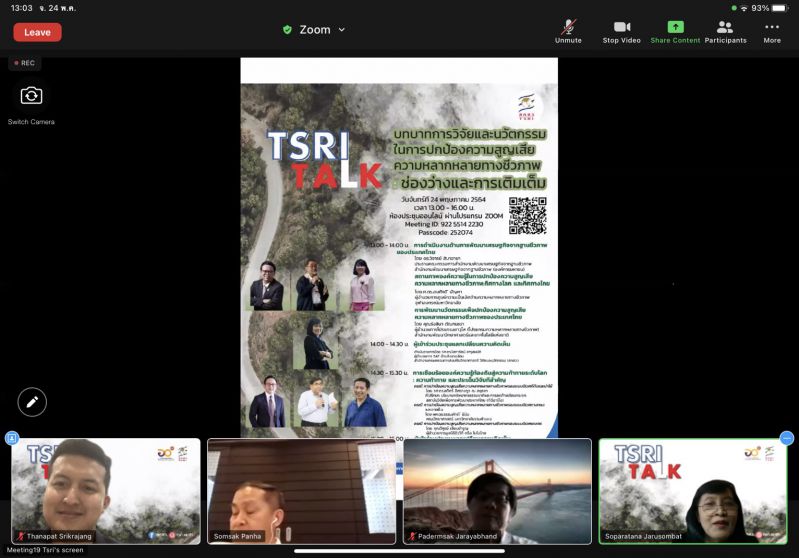The image size is (799, 558).
Task: Tap Soparatana Jarusombat name label
Action: point(643,536)
